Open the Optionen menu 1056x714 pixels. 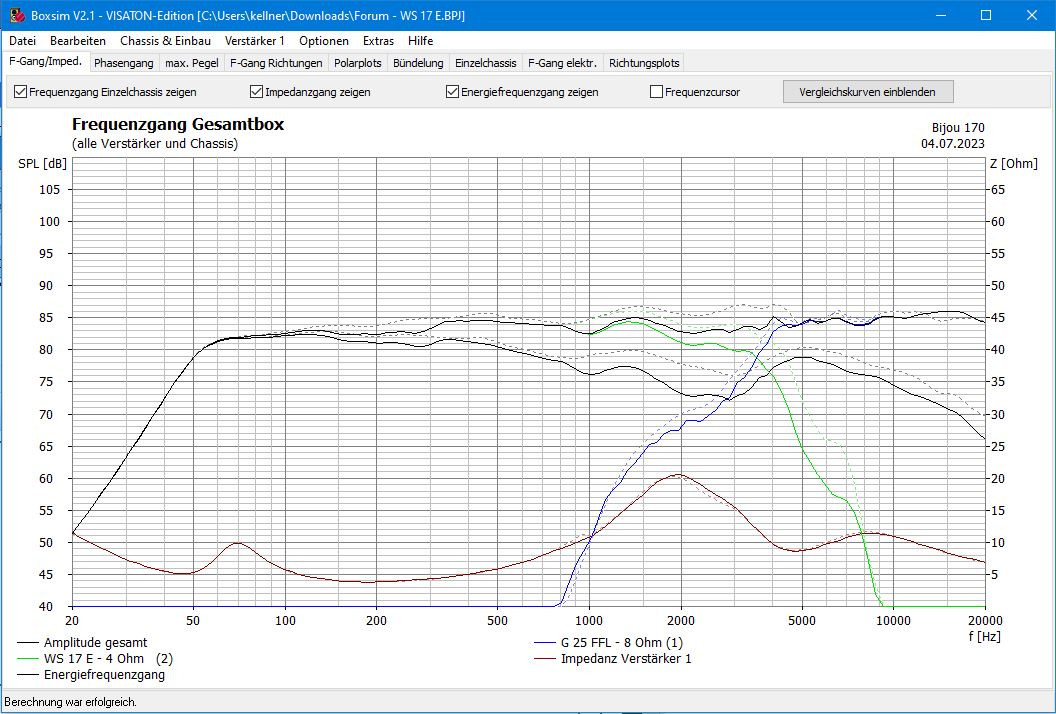click(x=324, y=41)
